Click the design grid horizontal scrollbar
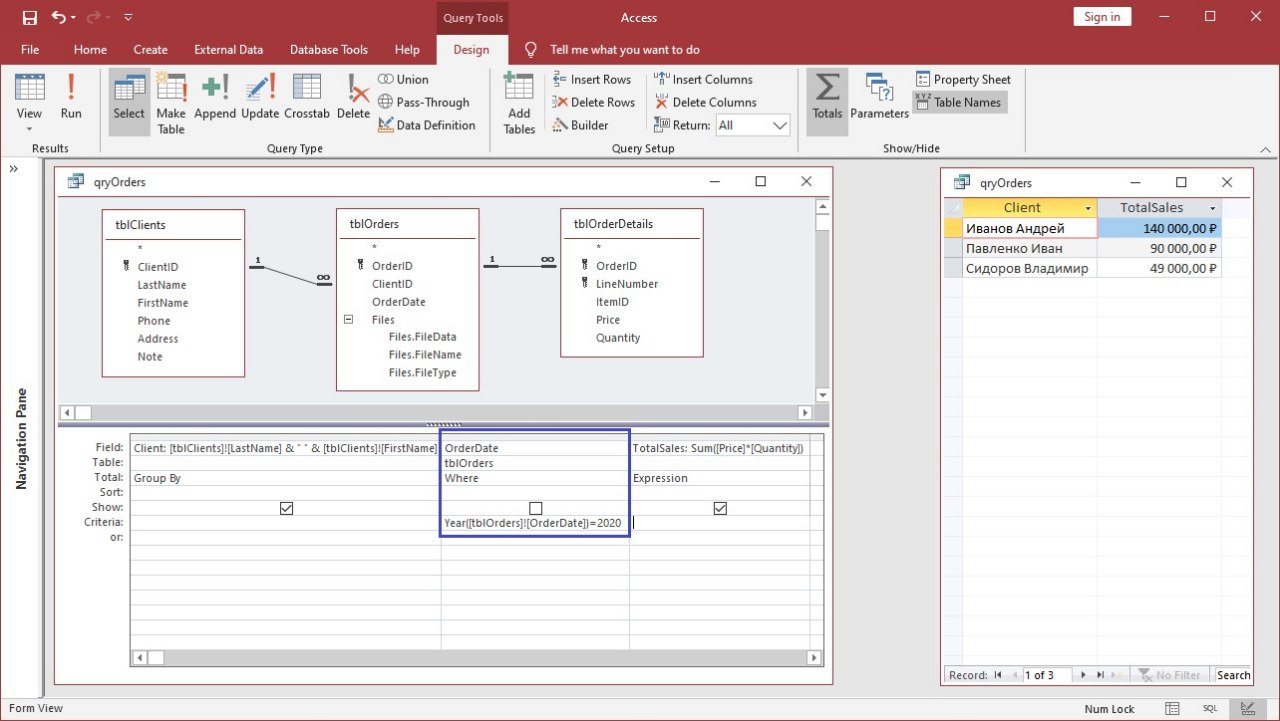 (x=480, y=657)
